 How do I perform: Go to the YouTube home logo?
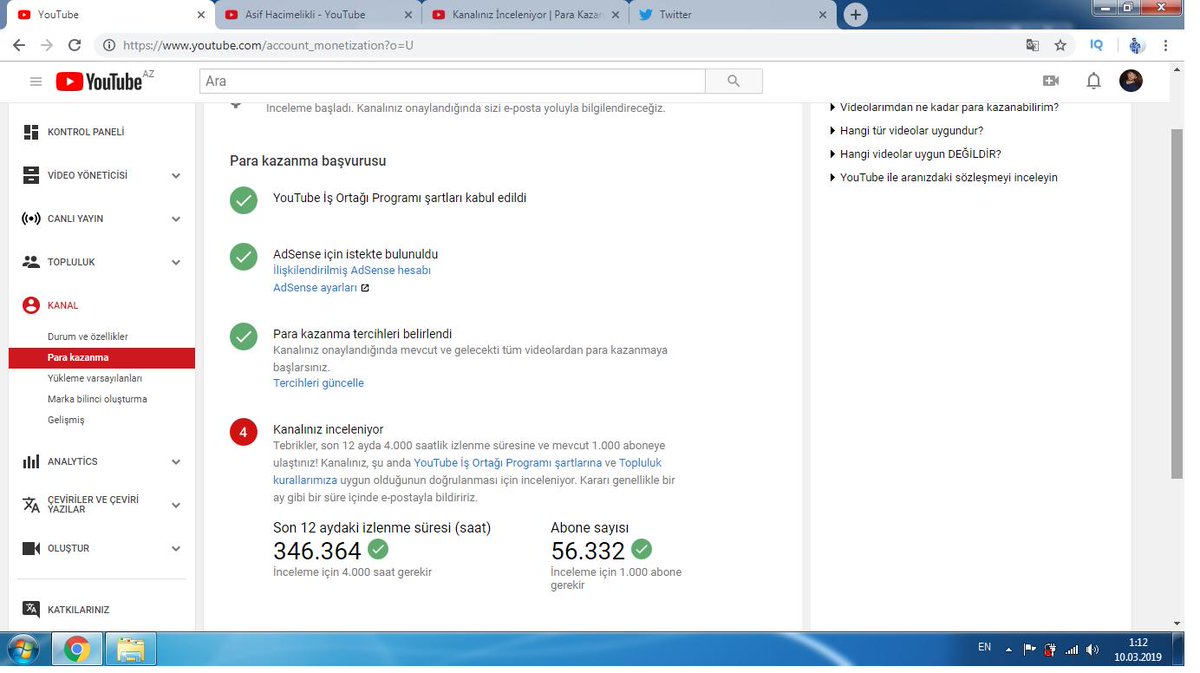99,81
